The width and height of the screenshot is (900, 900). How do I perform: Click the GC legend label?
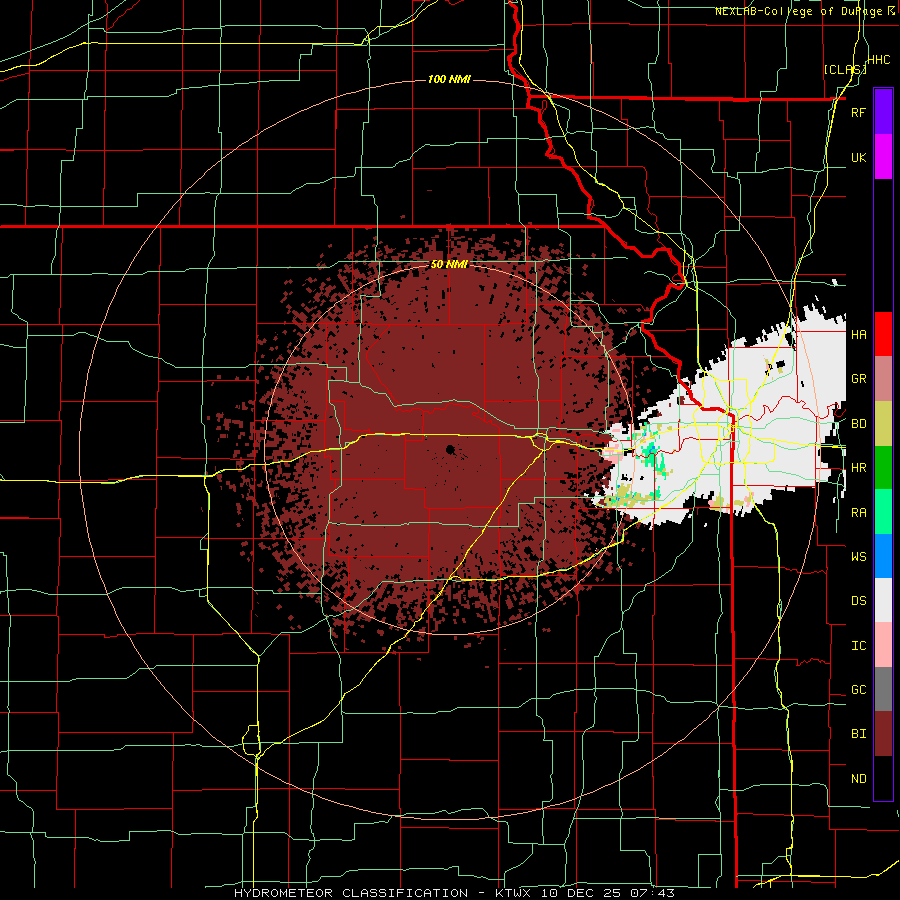click(858, 690)
